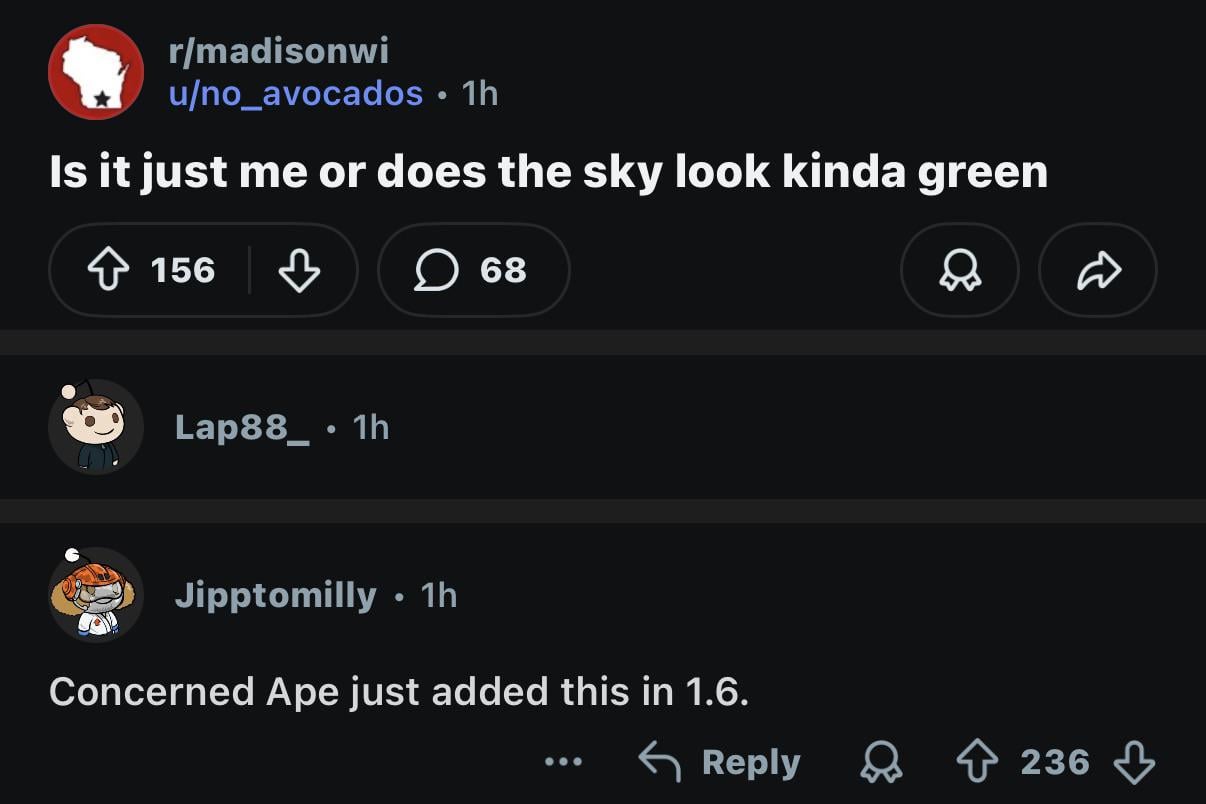Expand Lap88_'s collapsed comment

[x=600, y=428]
